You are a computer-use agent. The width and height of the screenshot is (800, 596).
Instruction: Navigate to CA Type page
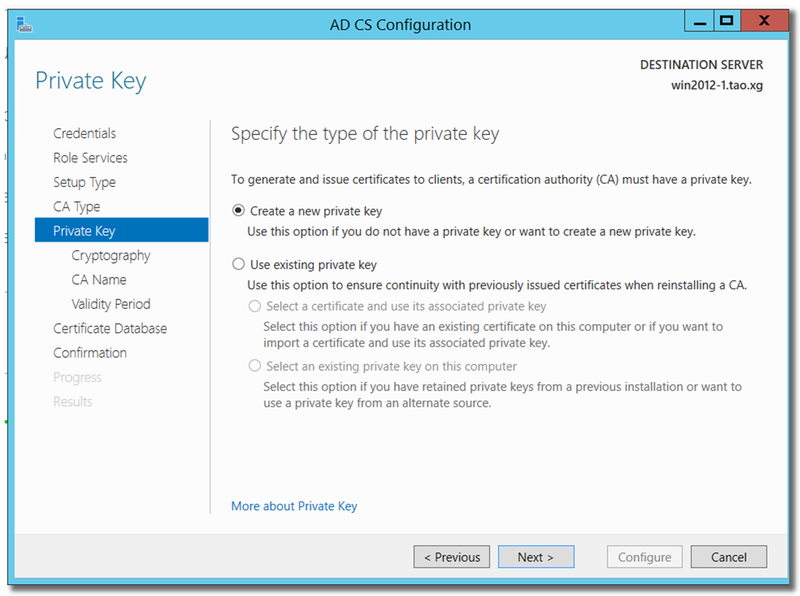click(77, 207)
